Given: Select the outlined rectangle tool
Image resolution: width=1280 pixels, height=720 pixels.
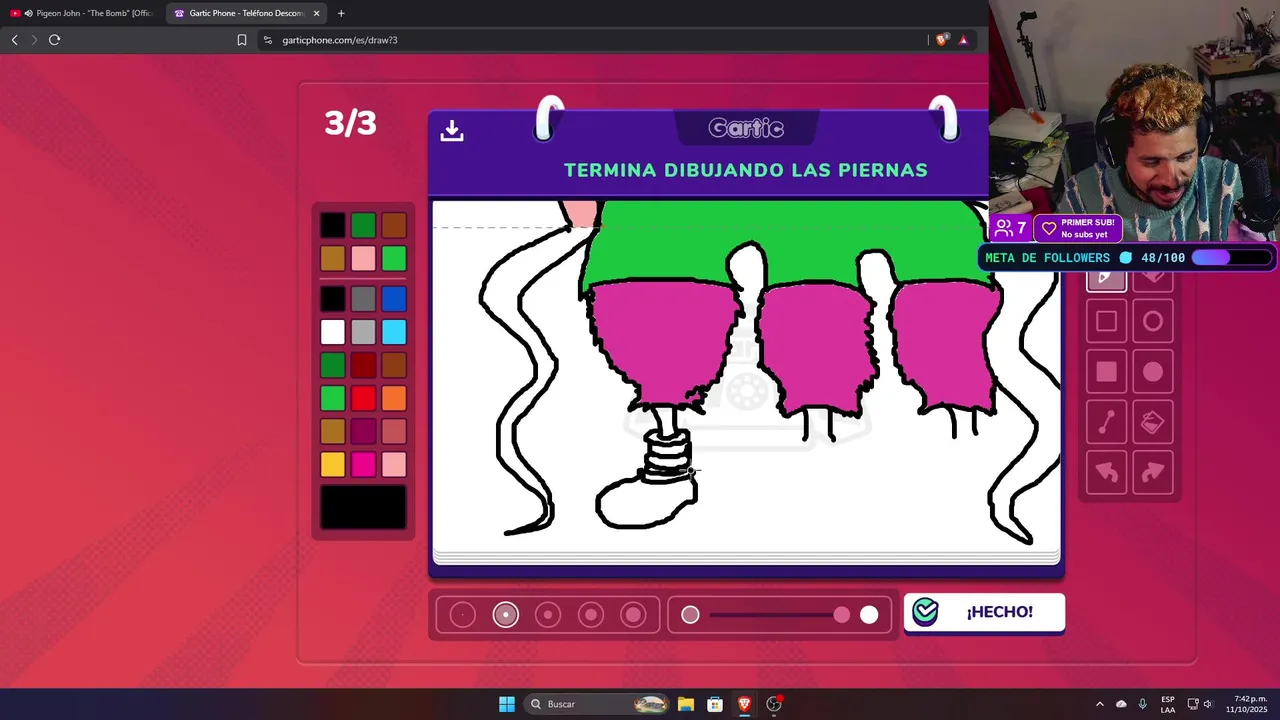Looking at the screenshot, I should point(1106,321).
